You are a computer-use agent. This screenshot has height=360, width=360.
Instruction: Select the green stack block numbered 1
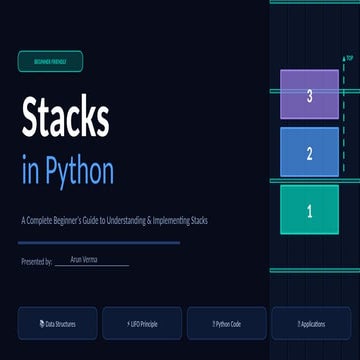310,210
